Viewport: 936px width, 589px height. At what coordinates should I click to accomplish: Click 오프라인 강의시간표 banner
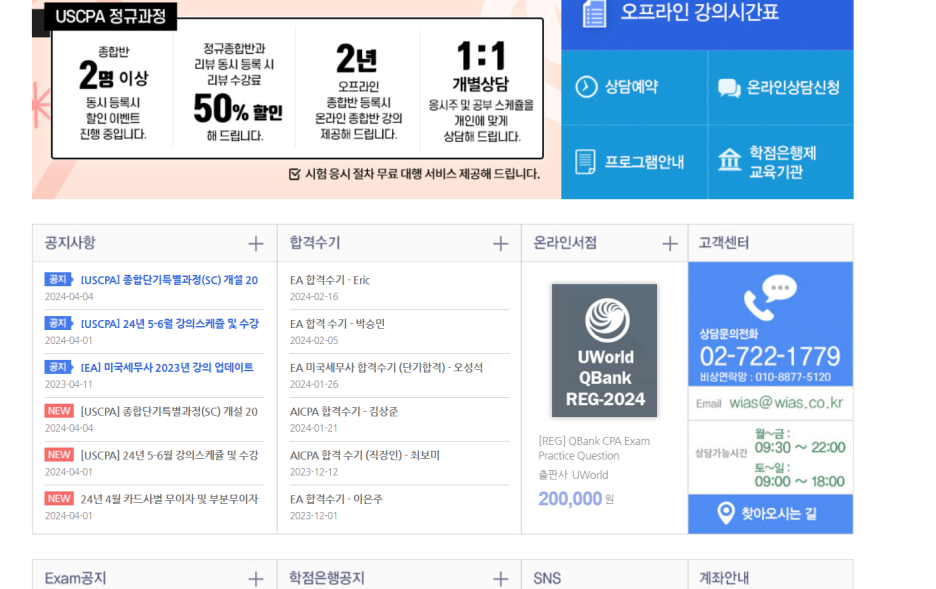click(707, 24)
